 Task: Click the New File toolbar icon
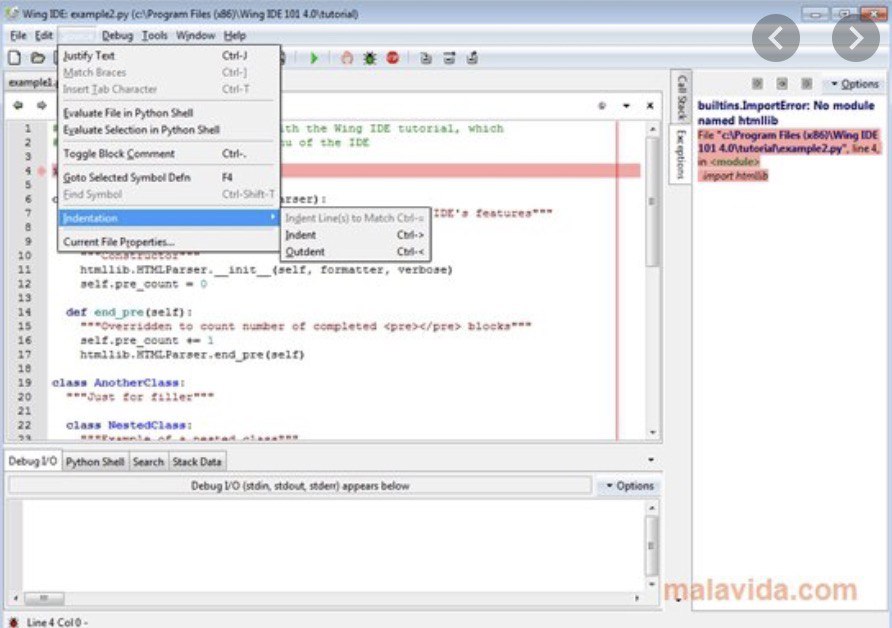14,57
